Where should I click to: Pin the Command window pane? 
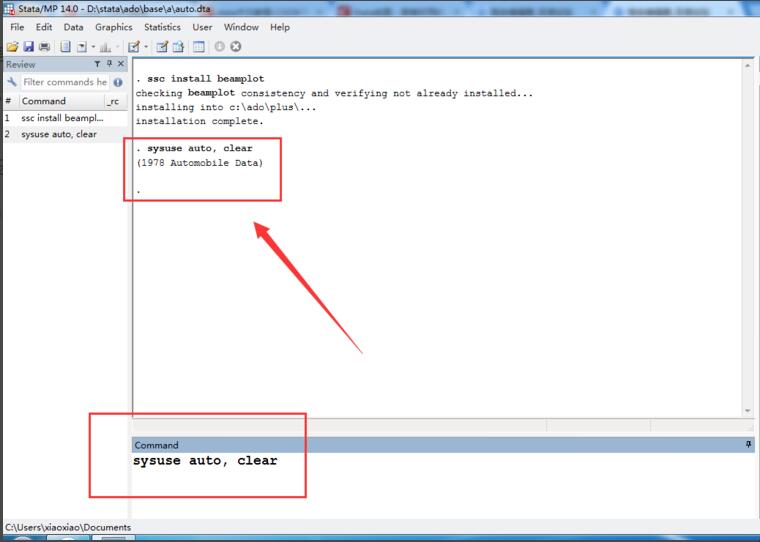[x=748, y=445]
